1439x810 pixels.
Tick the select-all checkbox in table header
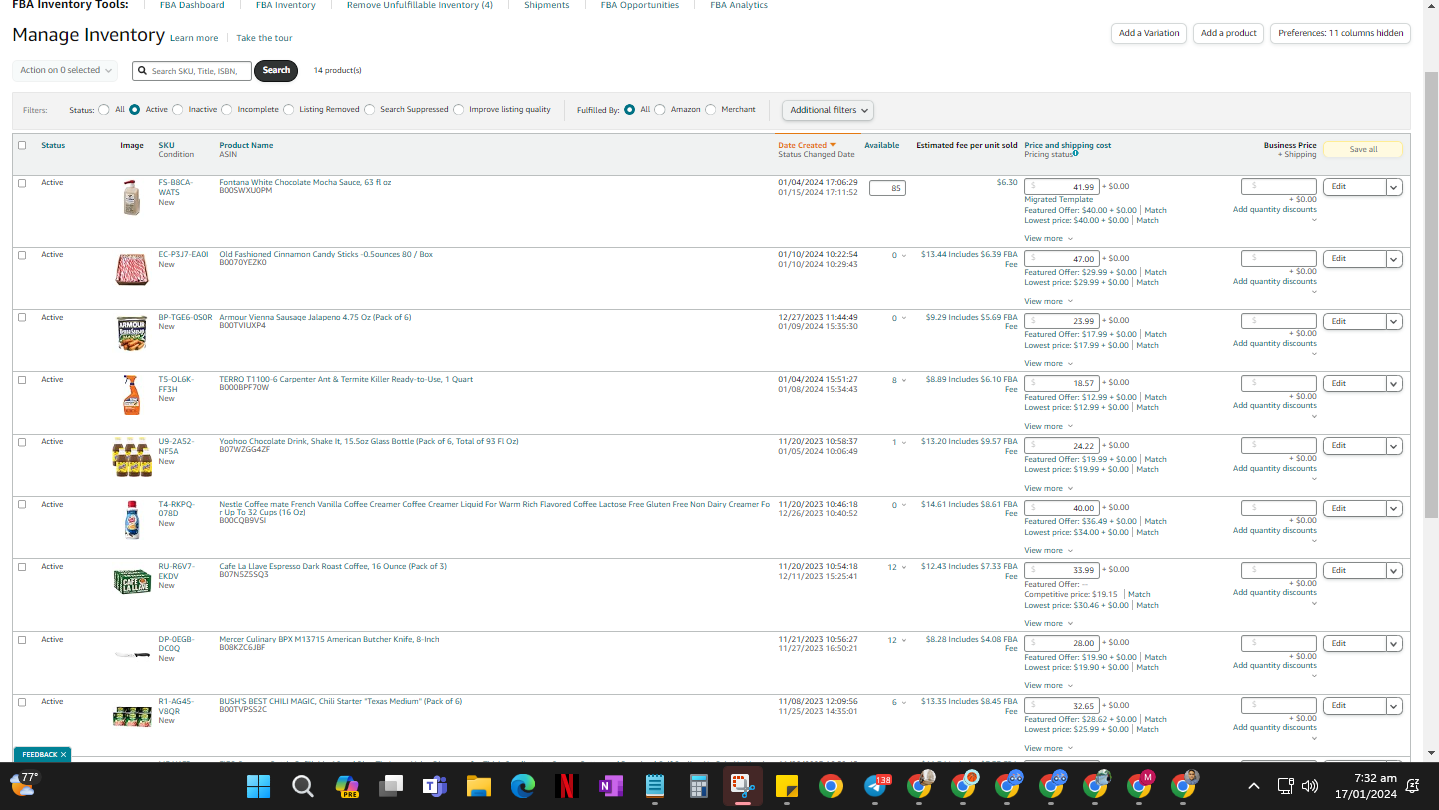click(22, 146)
